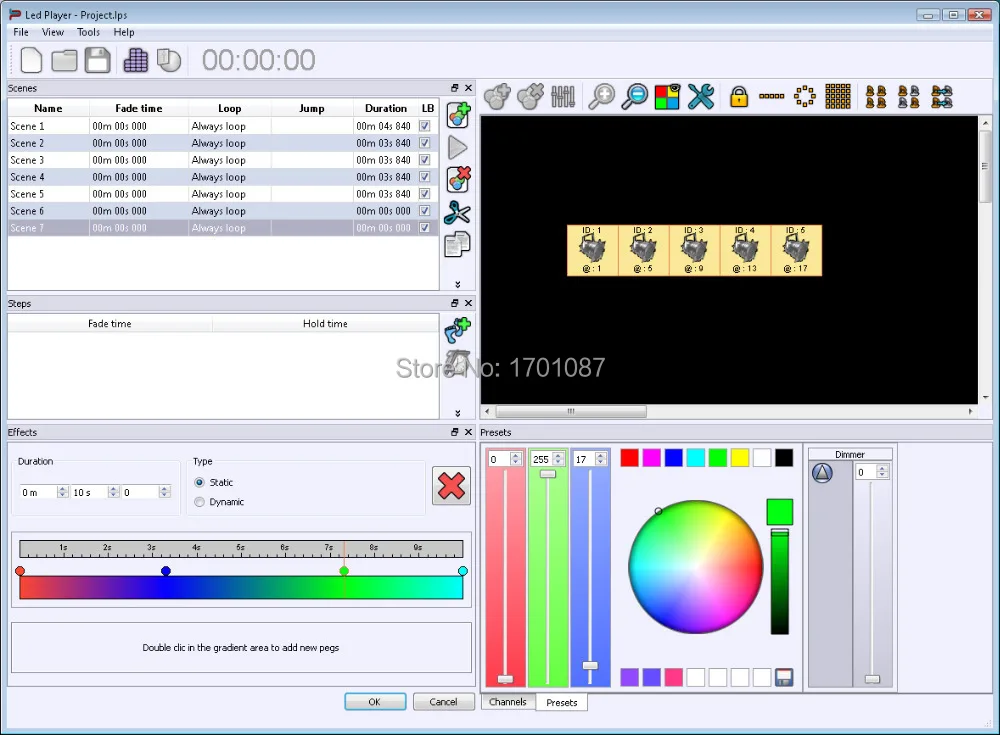The width and height of the screenshot is (1000, 735).
Task: Click the Scenes Fade time column header
Action: [139, 108]
